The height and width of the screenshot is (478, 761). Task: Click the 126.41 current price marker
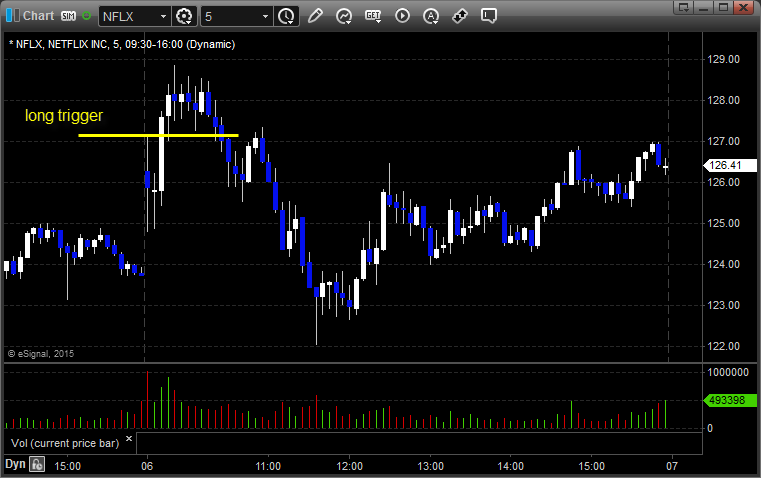pyautogui.click(x=730, y=165)
